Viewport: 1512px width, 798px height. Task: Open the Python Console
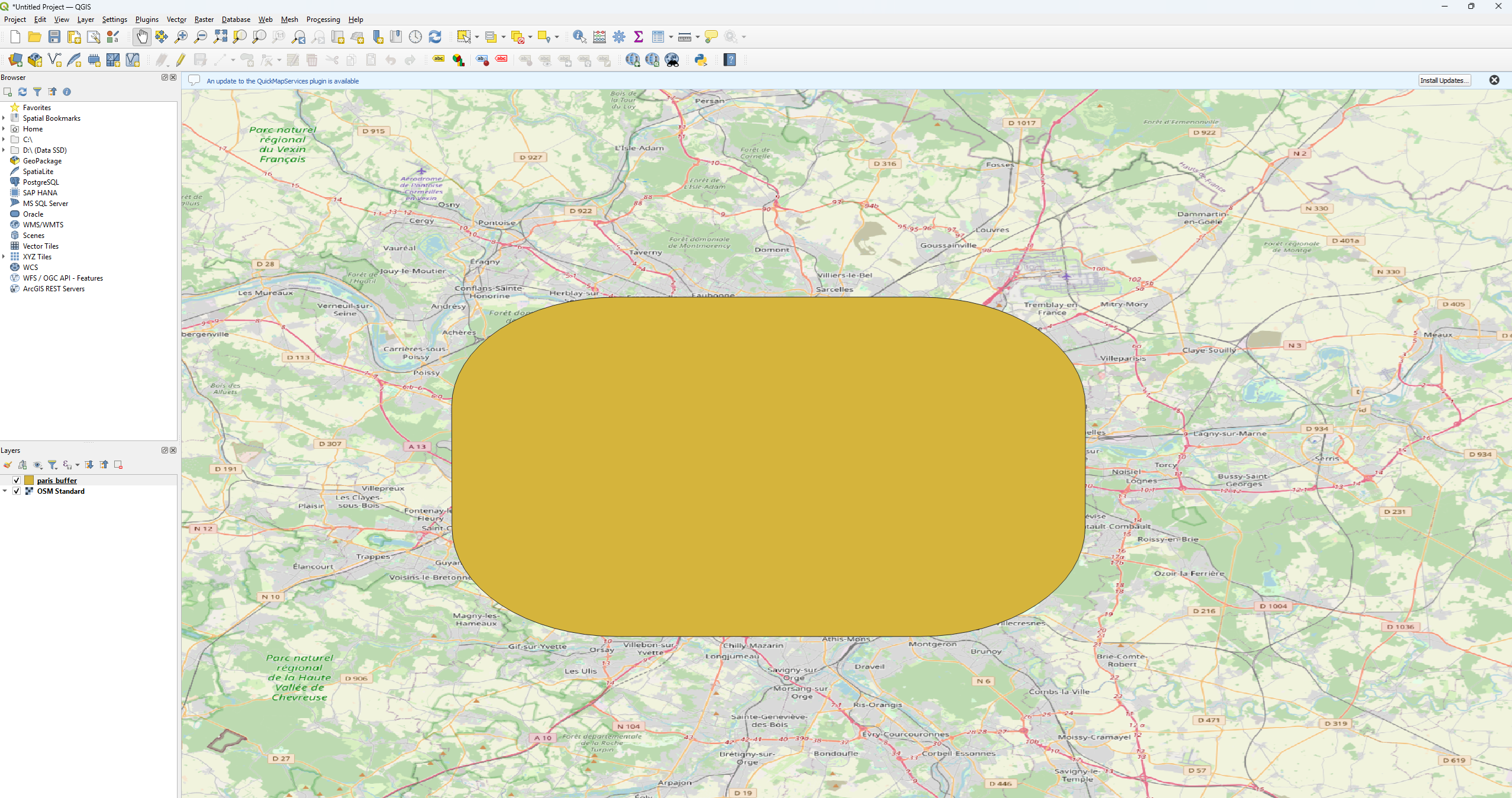701,60
